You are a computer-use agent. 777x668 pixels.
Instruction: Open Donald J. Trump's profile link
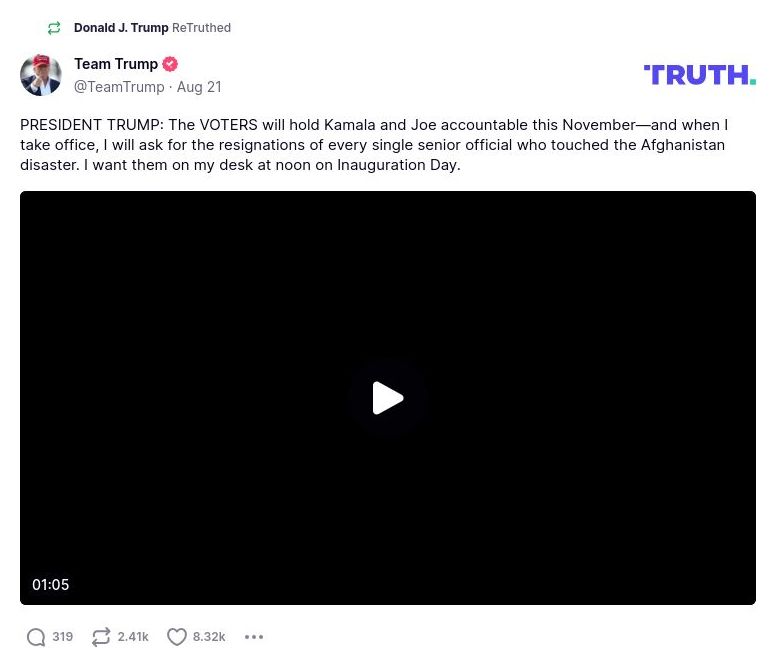tap(121, 28)
